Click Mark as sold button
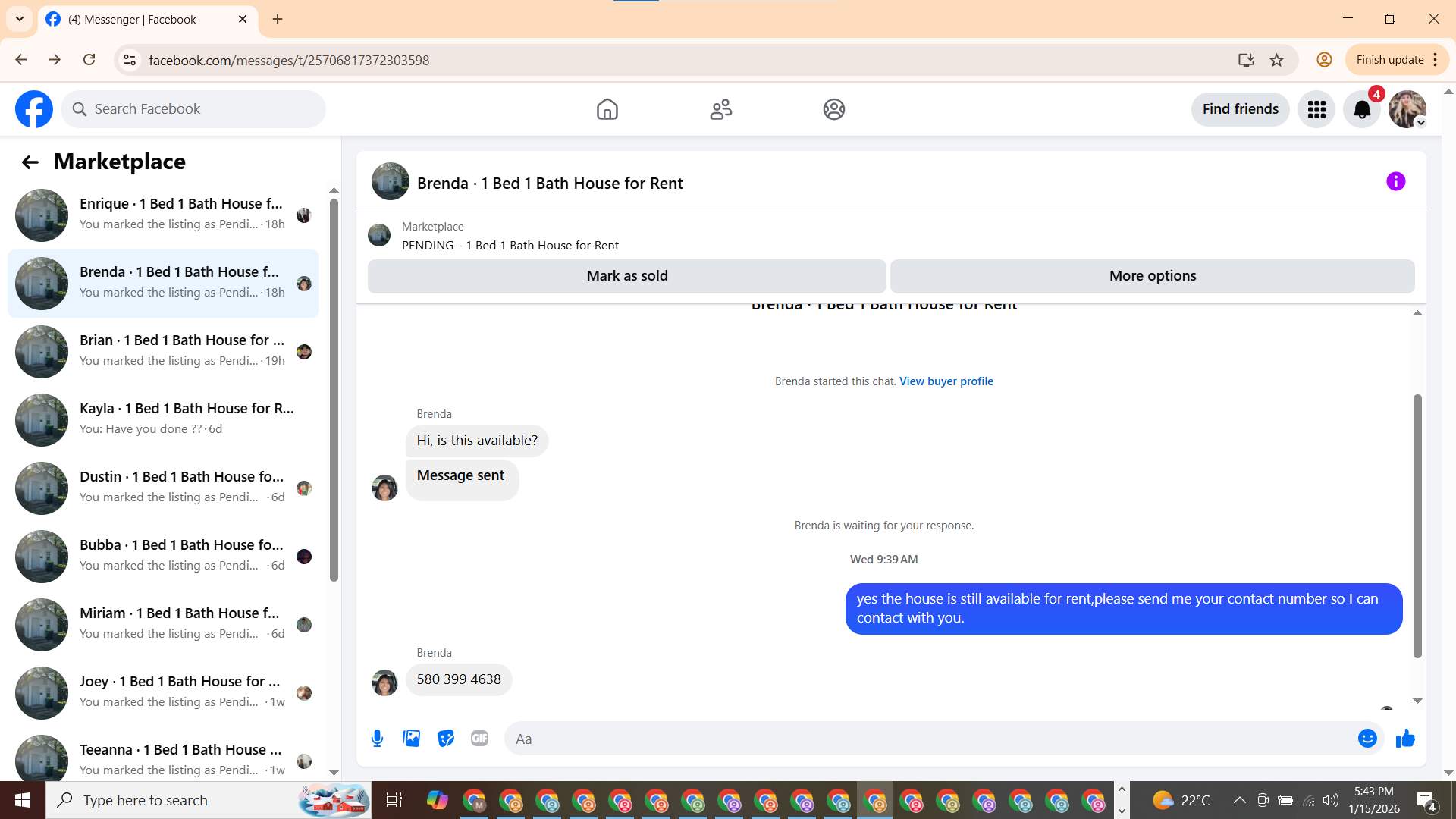Viewport: 1456px width, 819px height. (x=626, y=276)
